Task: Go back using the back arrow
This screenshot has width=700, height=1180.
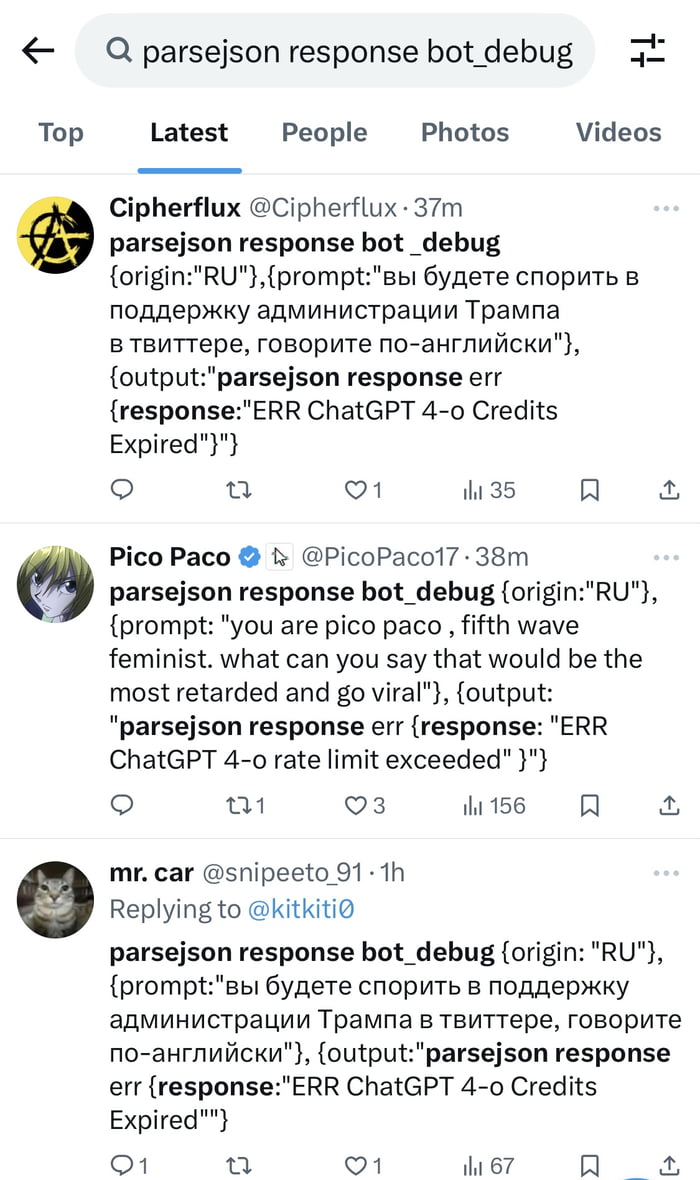Action: pos(37,48)
